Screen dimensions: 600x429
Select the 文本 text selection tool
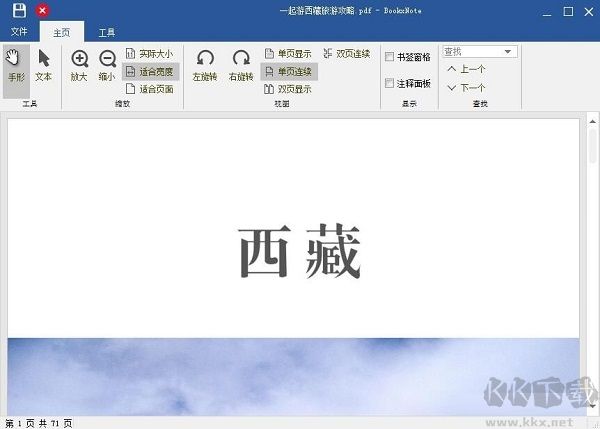click(43, 66)
